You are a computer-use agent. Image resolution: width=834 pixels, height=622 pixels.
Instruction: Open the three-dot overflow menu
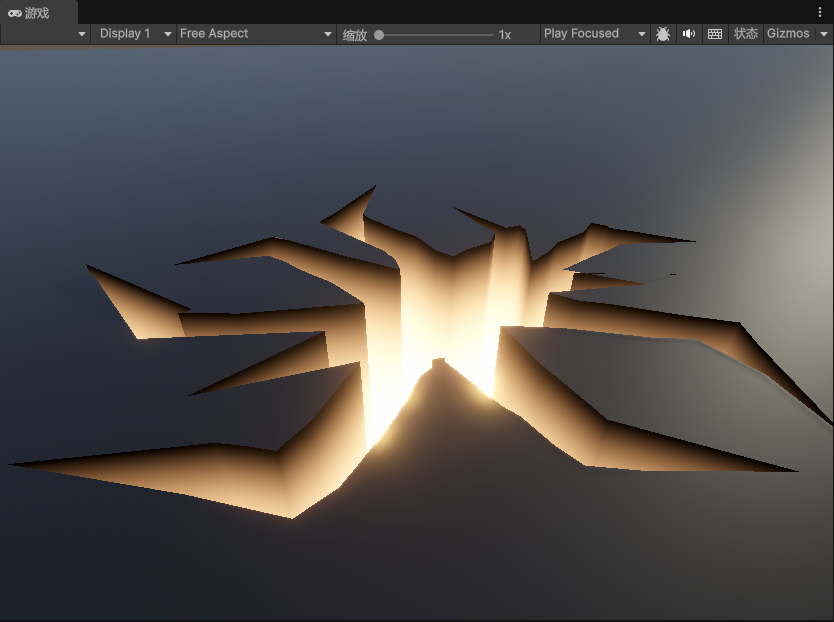(x=822, y=12)
